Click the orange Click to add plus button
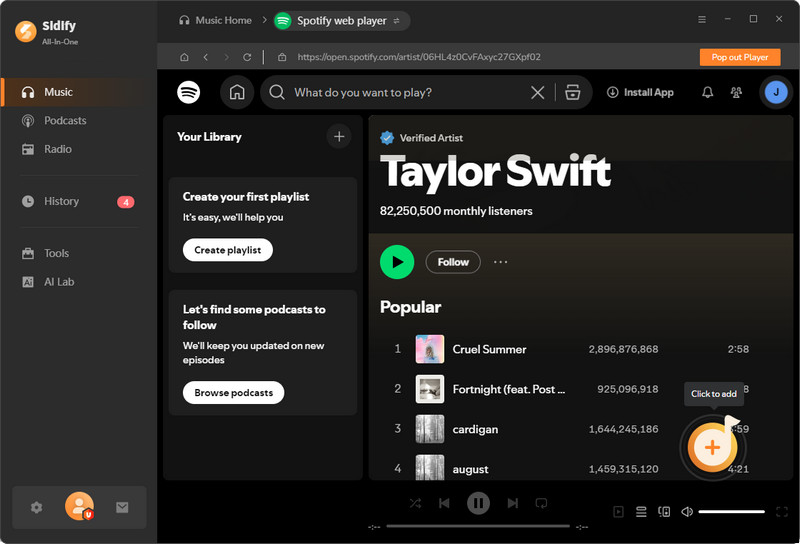Screen dimensions: 800x544 coord(712,448)
